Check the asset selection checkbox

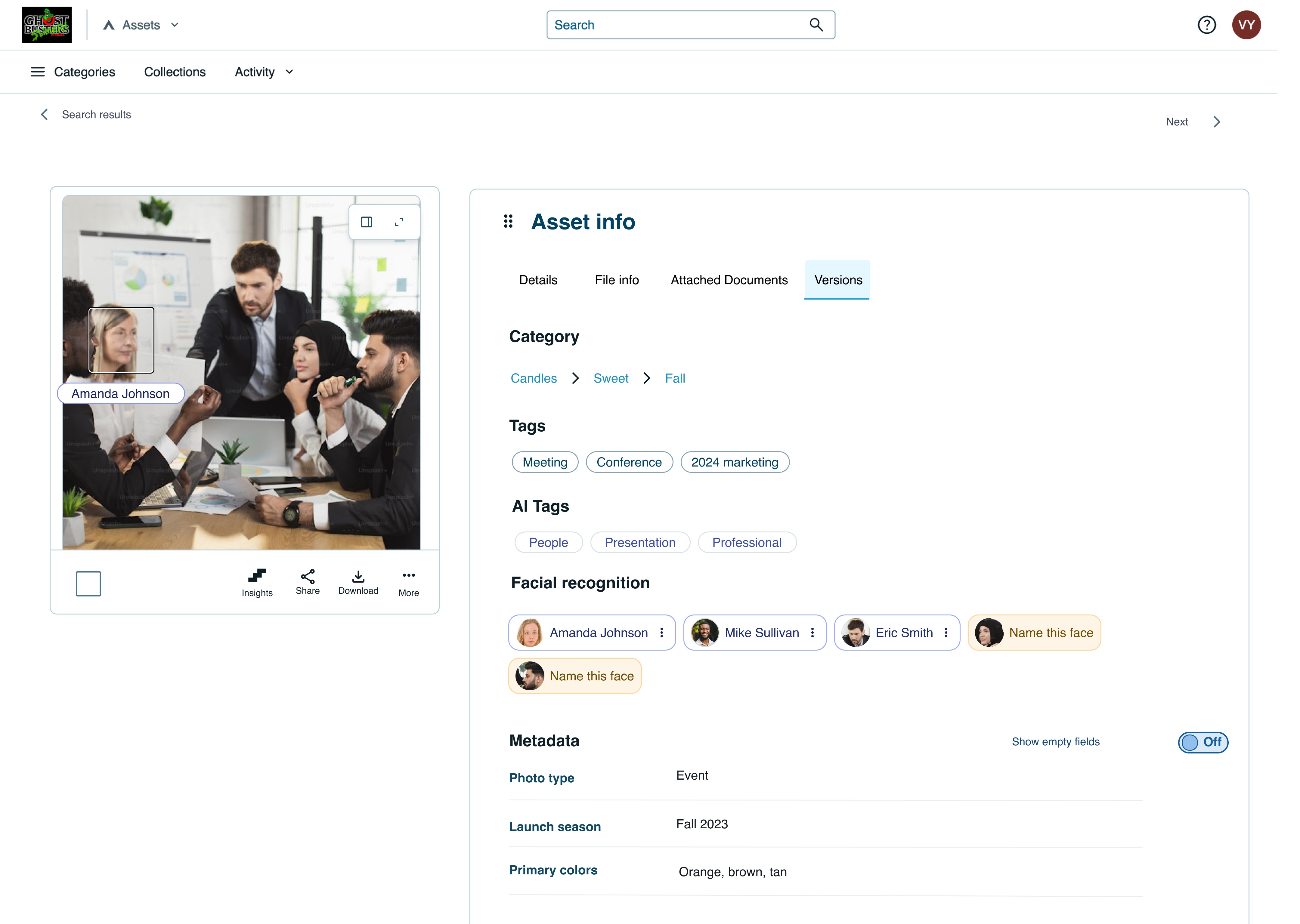coord(88,583)
